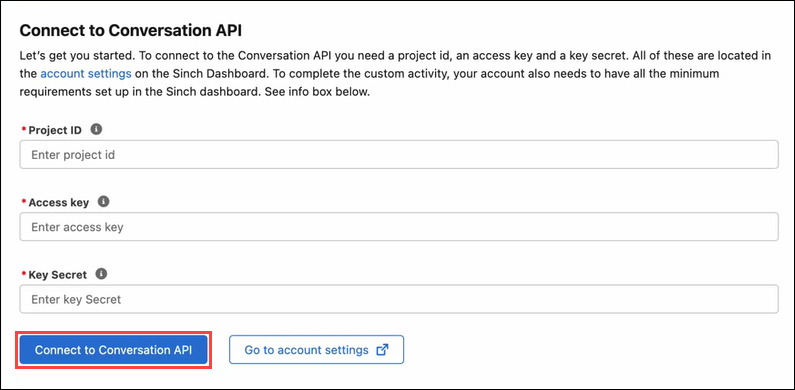Viewport: 795px width, 390px height.
Task: Click the Key Secret label
Action: [x=58, y=274]
